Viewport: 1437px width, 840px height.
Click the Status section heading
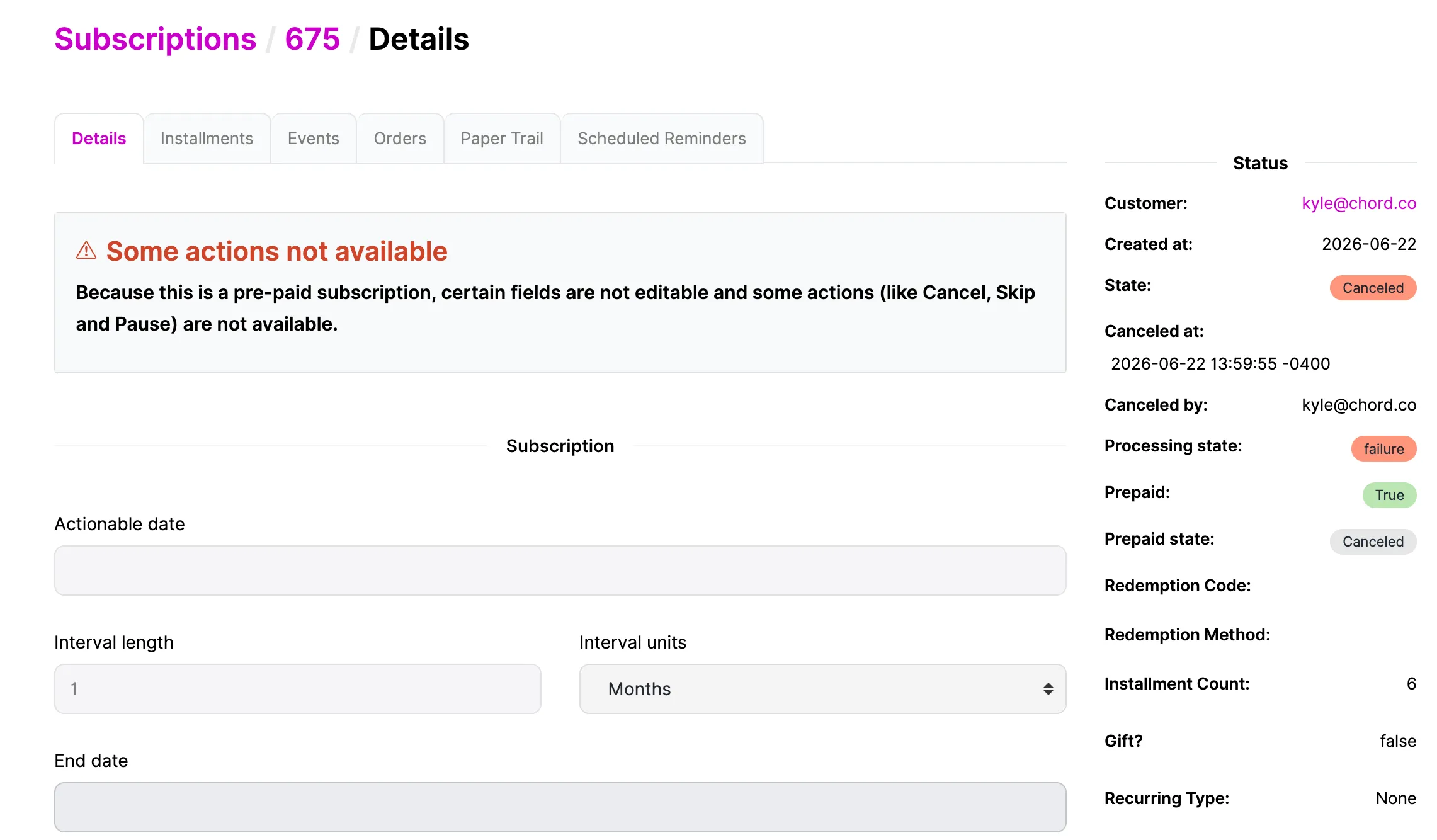coord(1260,163)
